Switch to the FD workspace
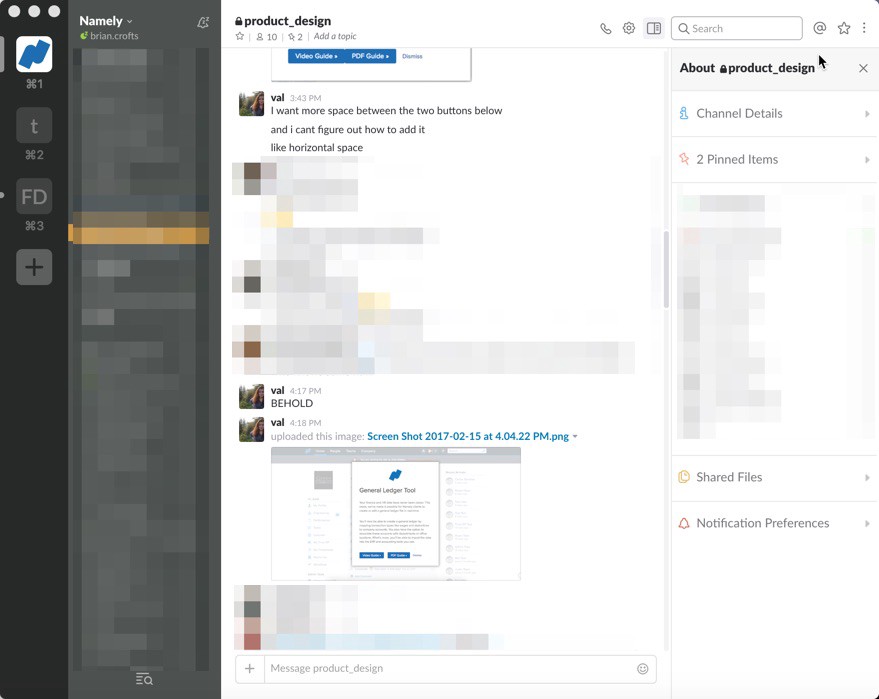879x699 pixels. pos(34,197)
